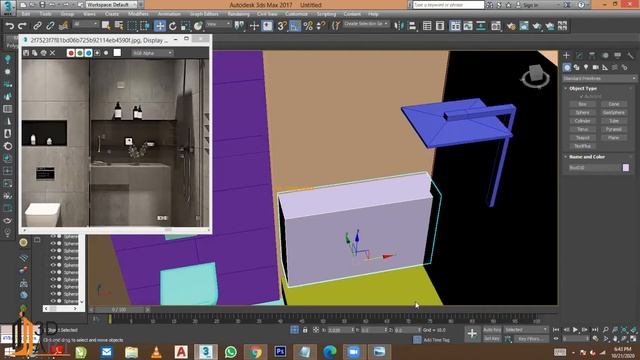Screen dimensions: 640x360
Task: Activate the Select and Link tool
Action: (x=37, y=26)
